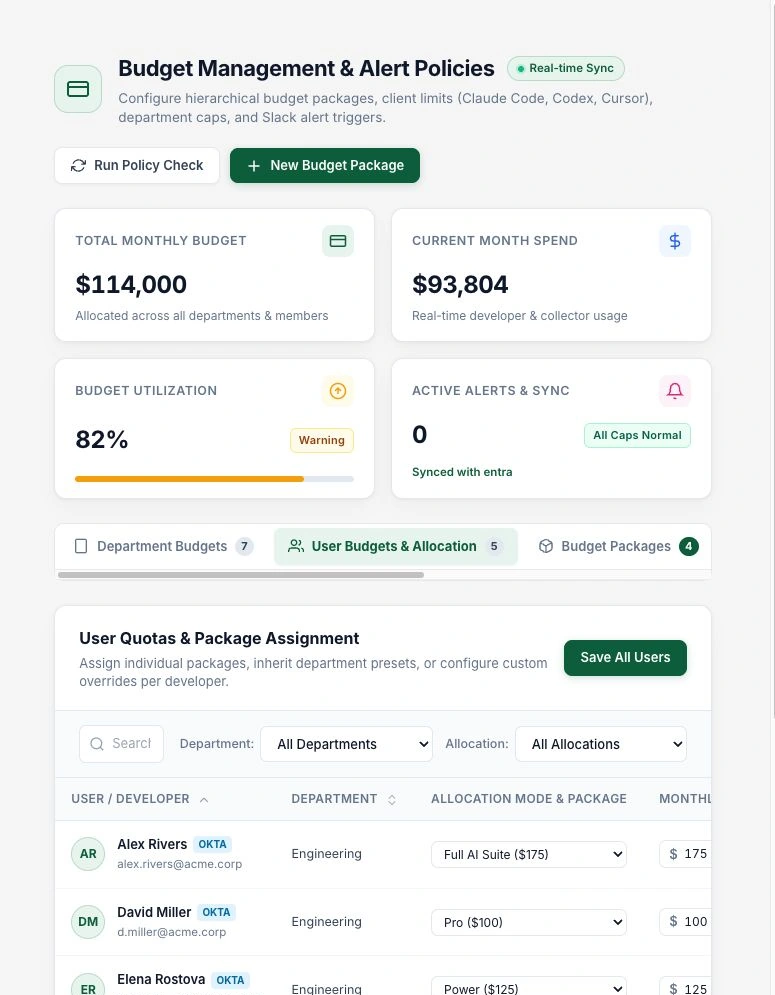Click the magnifier icon in search box
Image resolution: width=775 pixels, height=995 pixels.
click(x=97, y=744)
